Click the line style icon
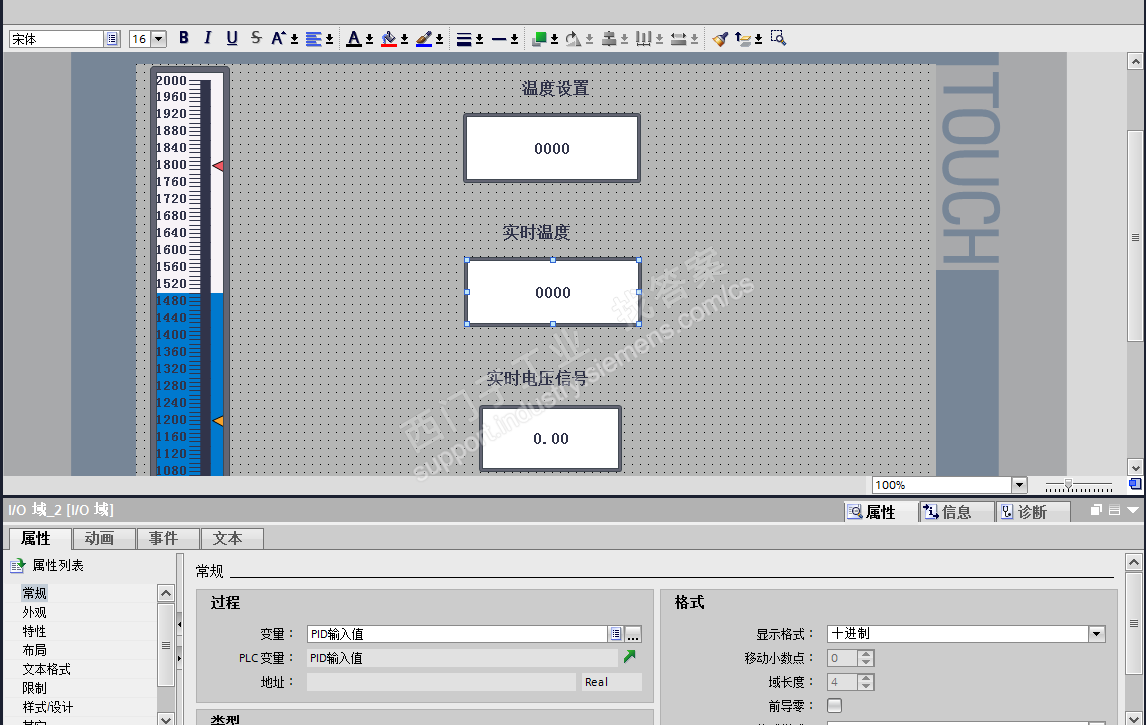Viewport: 1146px width, 725px height. click(499, 39)
